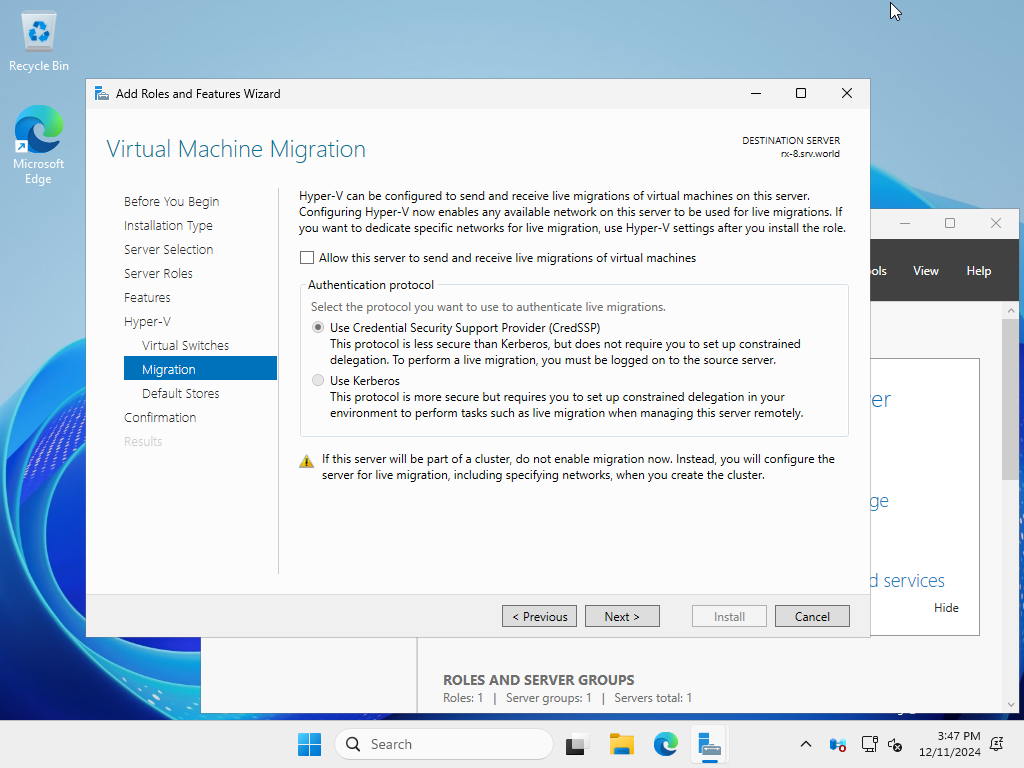The height and width of the screenshot is (768, 1024).
Task: Open the Recycle Bin desktop icon
Action: tap(39, 42)
